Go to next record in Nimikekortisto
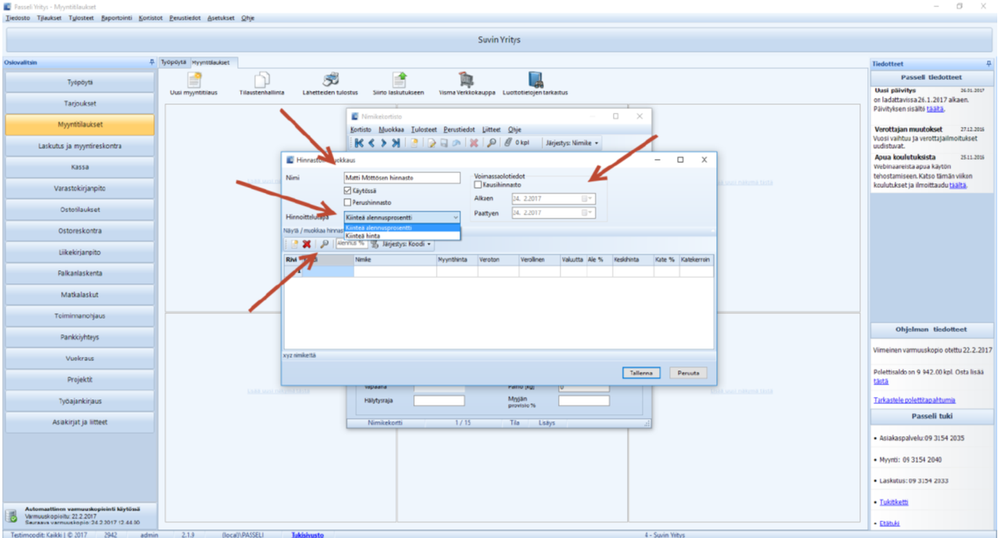Viewport: 998px width, 538px height. [x=383, y=143]
